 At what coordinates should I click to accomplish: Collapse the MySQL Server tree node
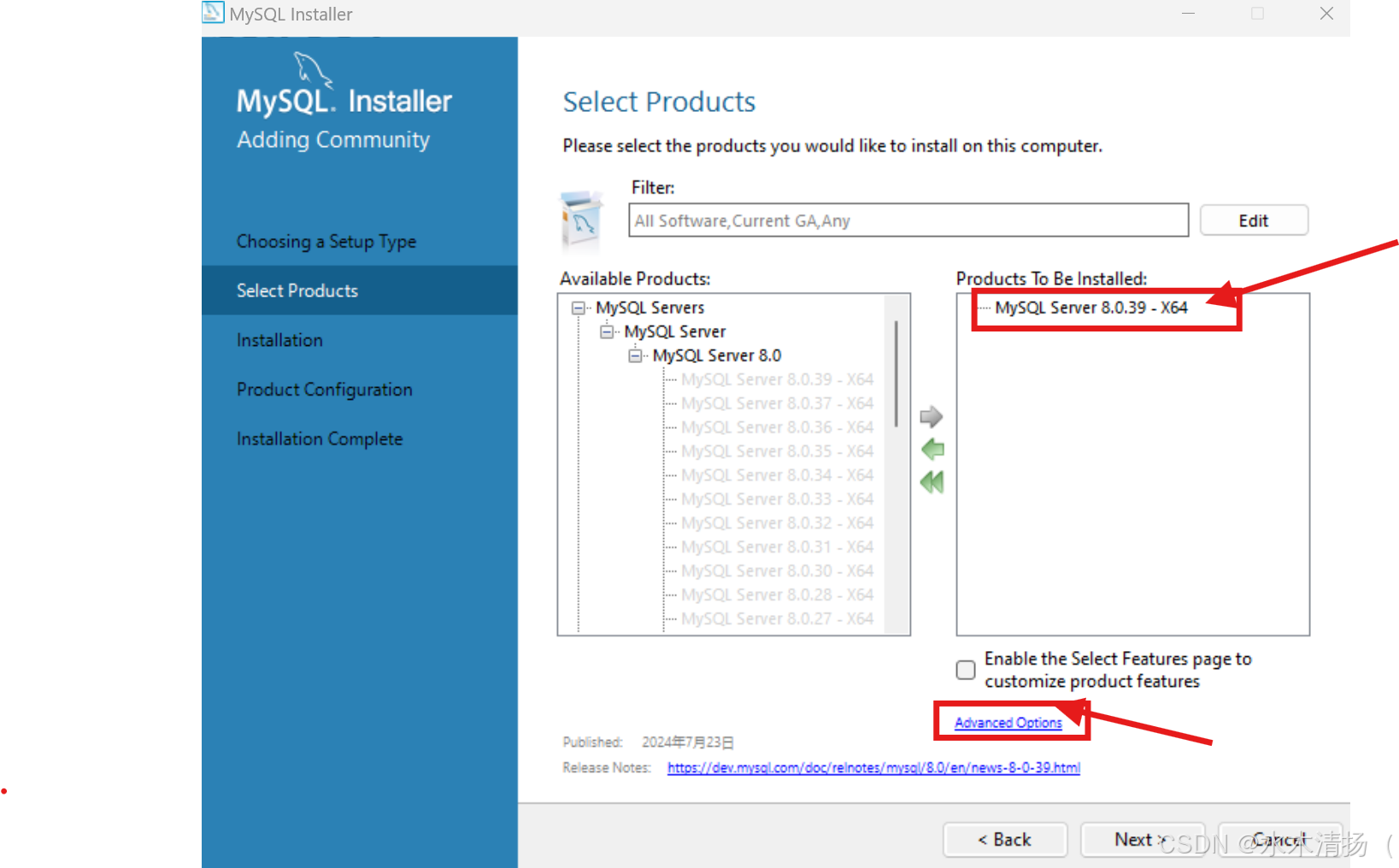pyautogui.click(x=607, y=331)
